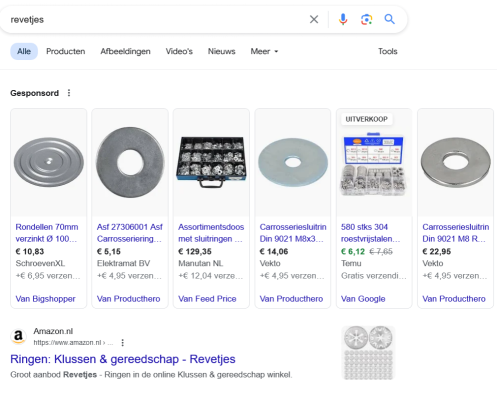
Task: Open the €14,06 Carrosseriesluitring image
Action: coord(293,163)
